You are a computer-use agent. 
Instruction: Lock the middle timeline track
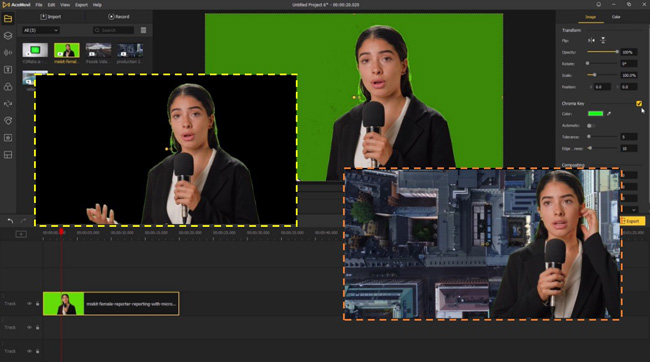[x=37, y=328]
